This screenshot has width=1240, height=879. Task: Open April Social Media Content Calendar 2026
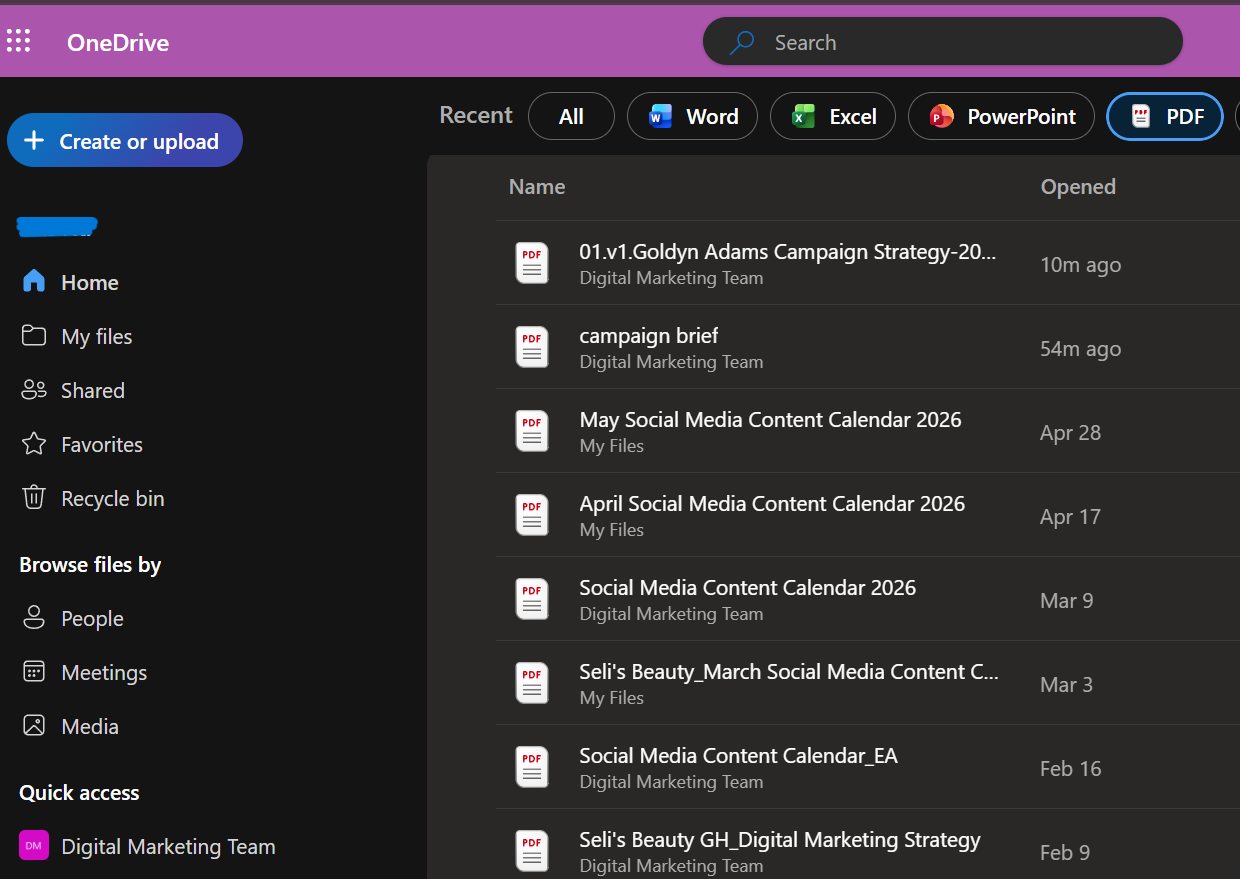[772, 504]
